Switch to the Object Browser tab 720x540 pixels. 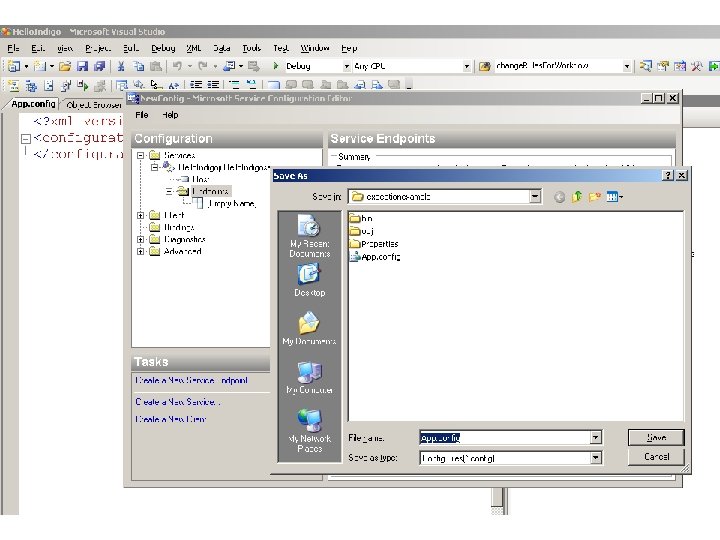pos(94,105)
